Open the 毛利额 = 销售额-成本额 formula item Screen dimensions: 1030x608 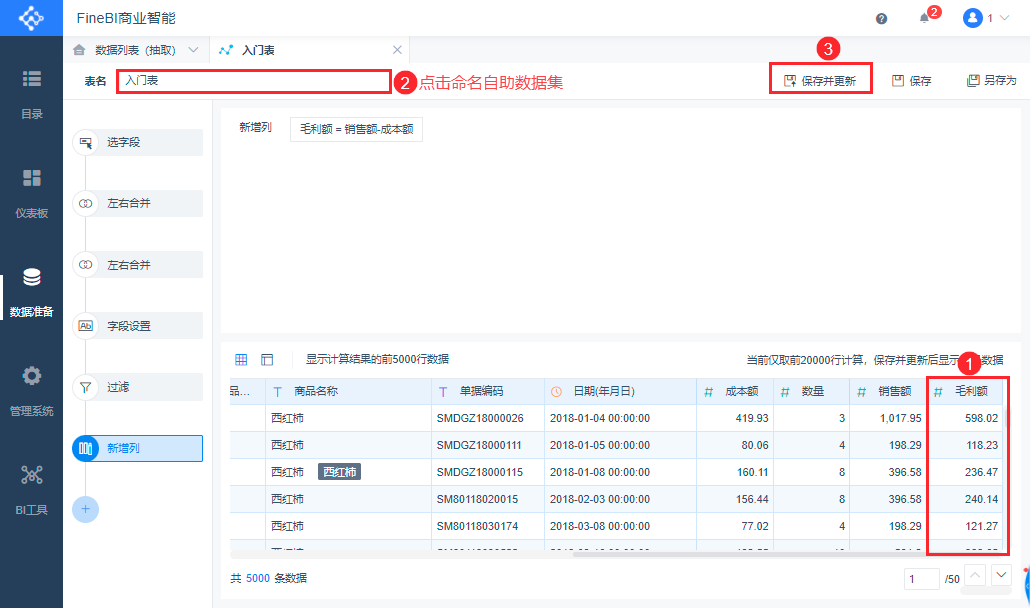pos(356,129)
